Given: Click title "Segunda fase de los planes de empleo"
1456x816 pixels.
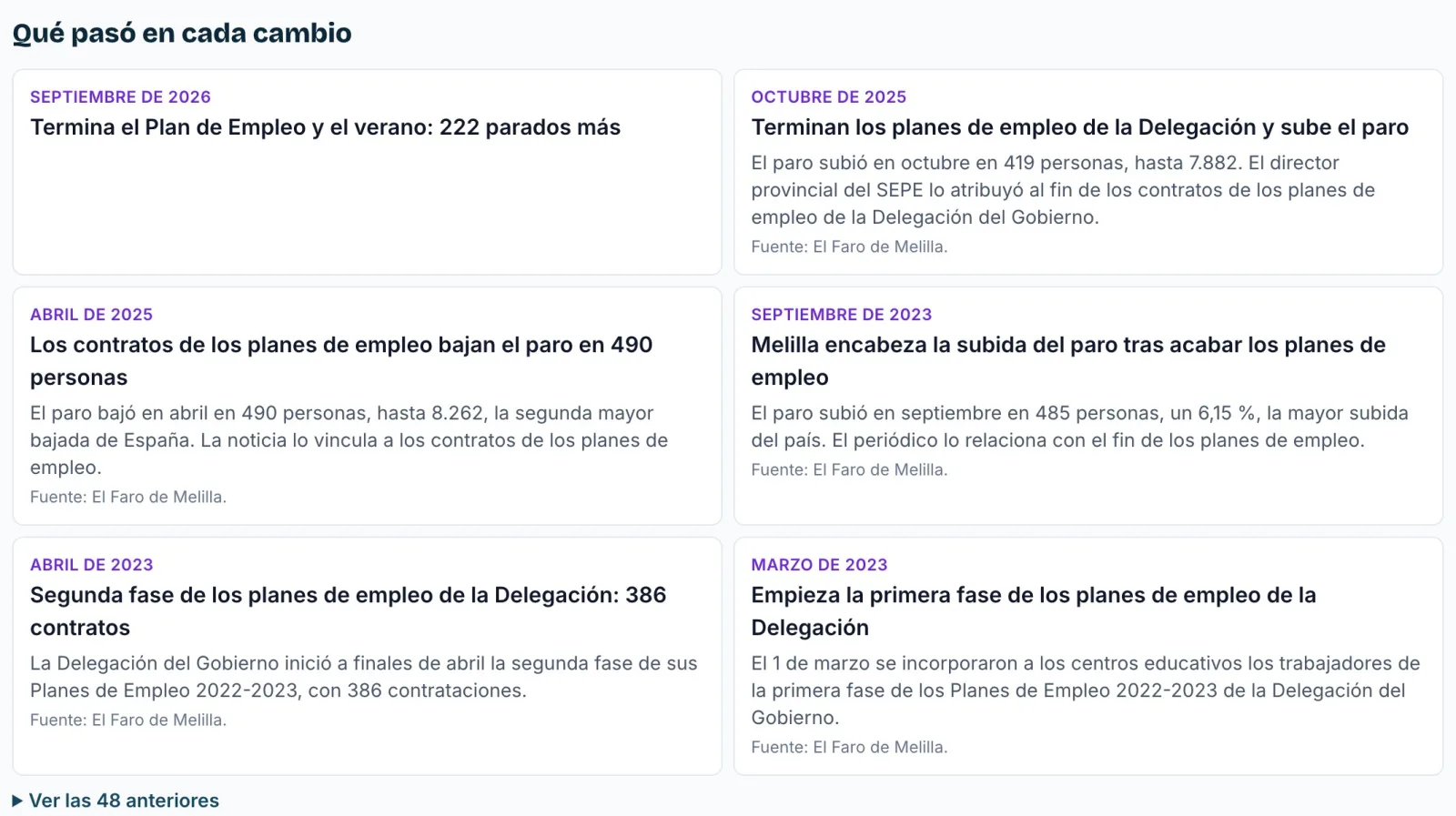Looking at the screenshot, I should (x=349, y=611).
